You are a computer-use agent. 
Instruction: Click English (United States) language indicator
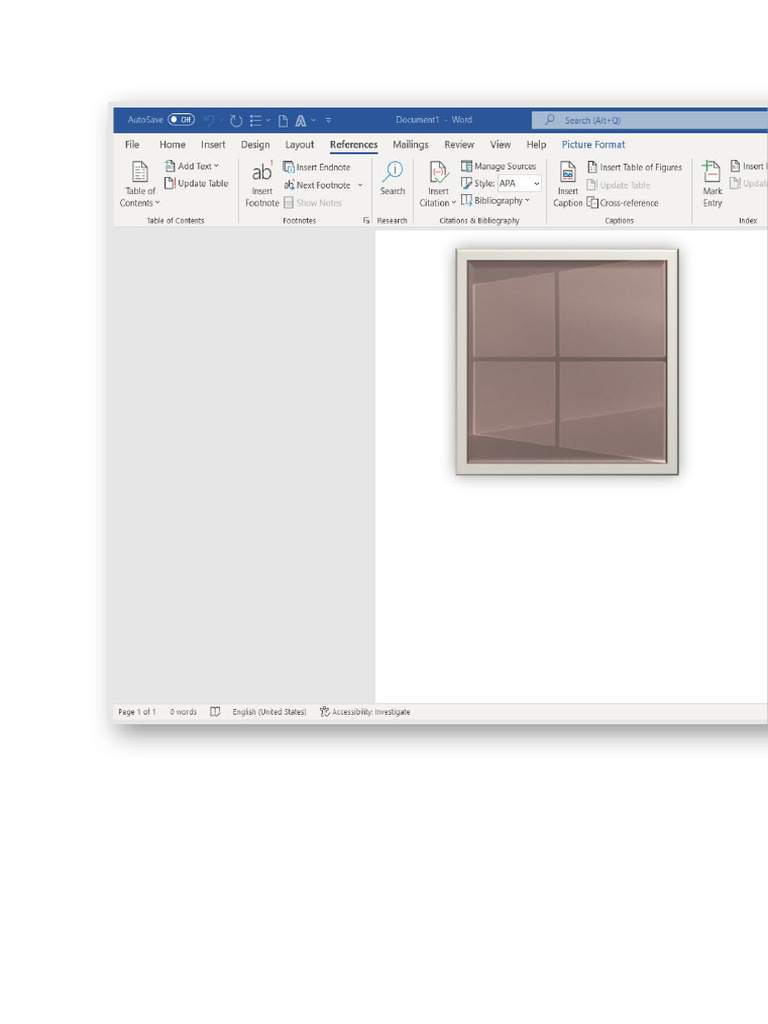(x=269, y=712)
